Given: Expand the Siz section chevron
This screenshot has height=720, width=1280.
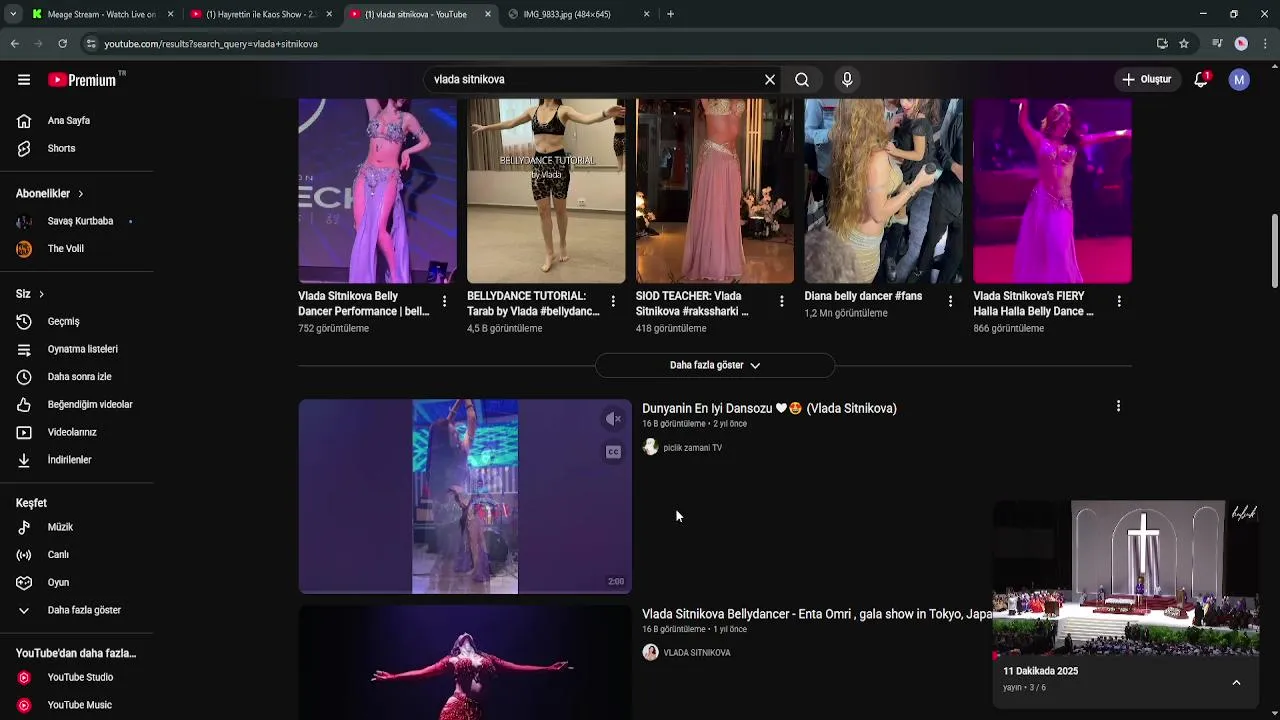Looking at the screenshot, I should (x=41, y=294).
